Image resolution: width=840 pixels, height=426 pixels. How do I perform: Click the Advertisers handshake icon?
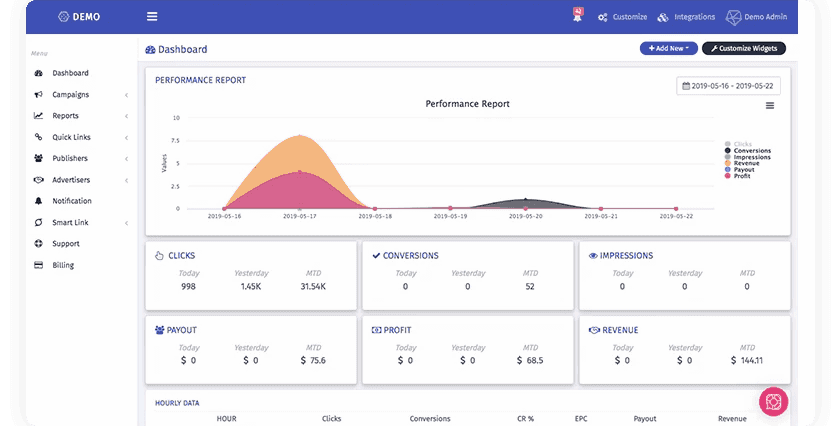click(x=39, y=180)
